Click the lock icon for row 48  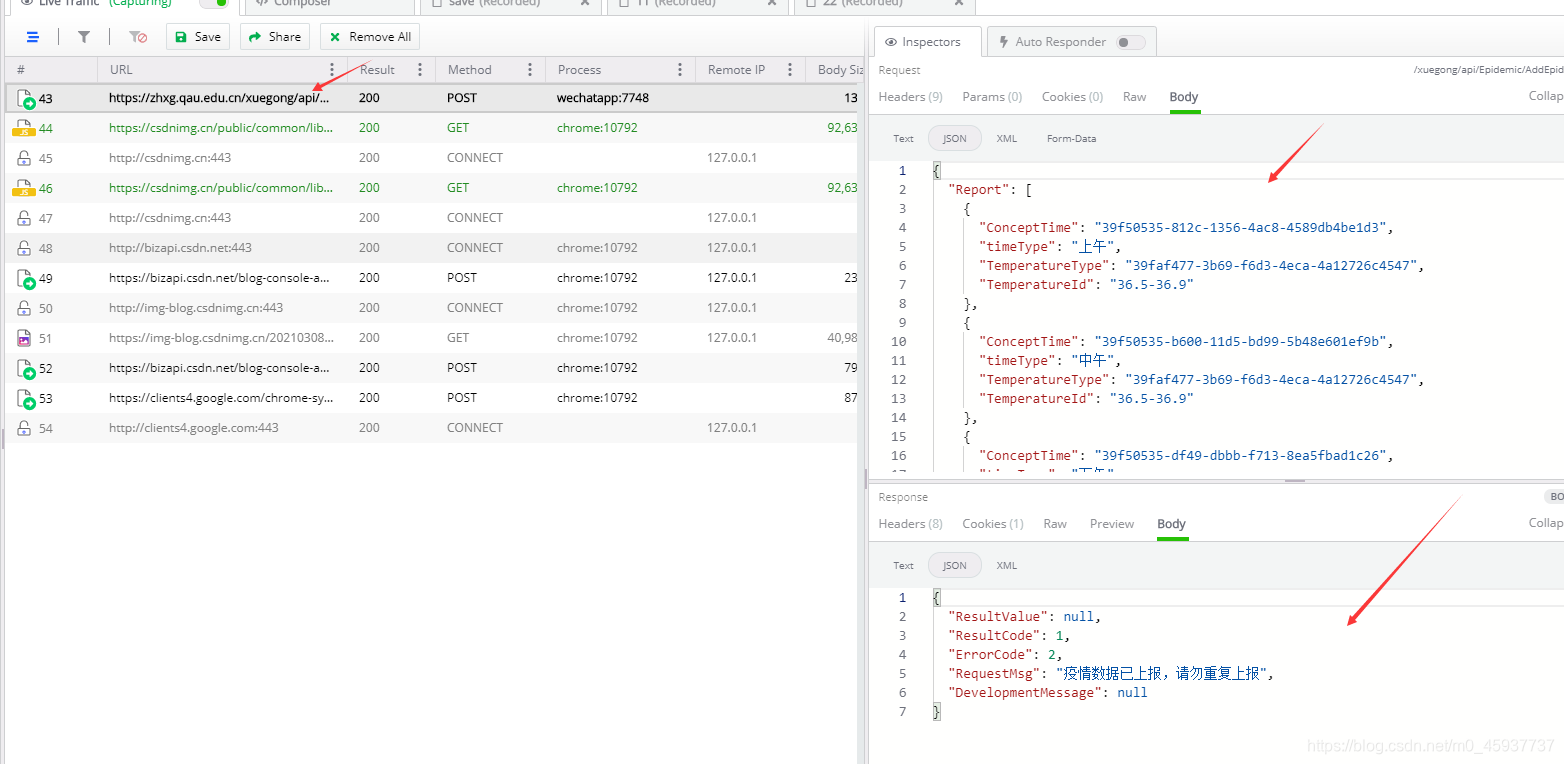coord(24,248)
